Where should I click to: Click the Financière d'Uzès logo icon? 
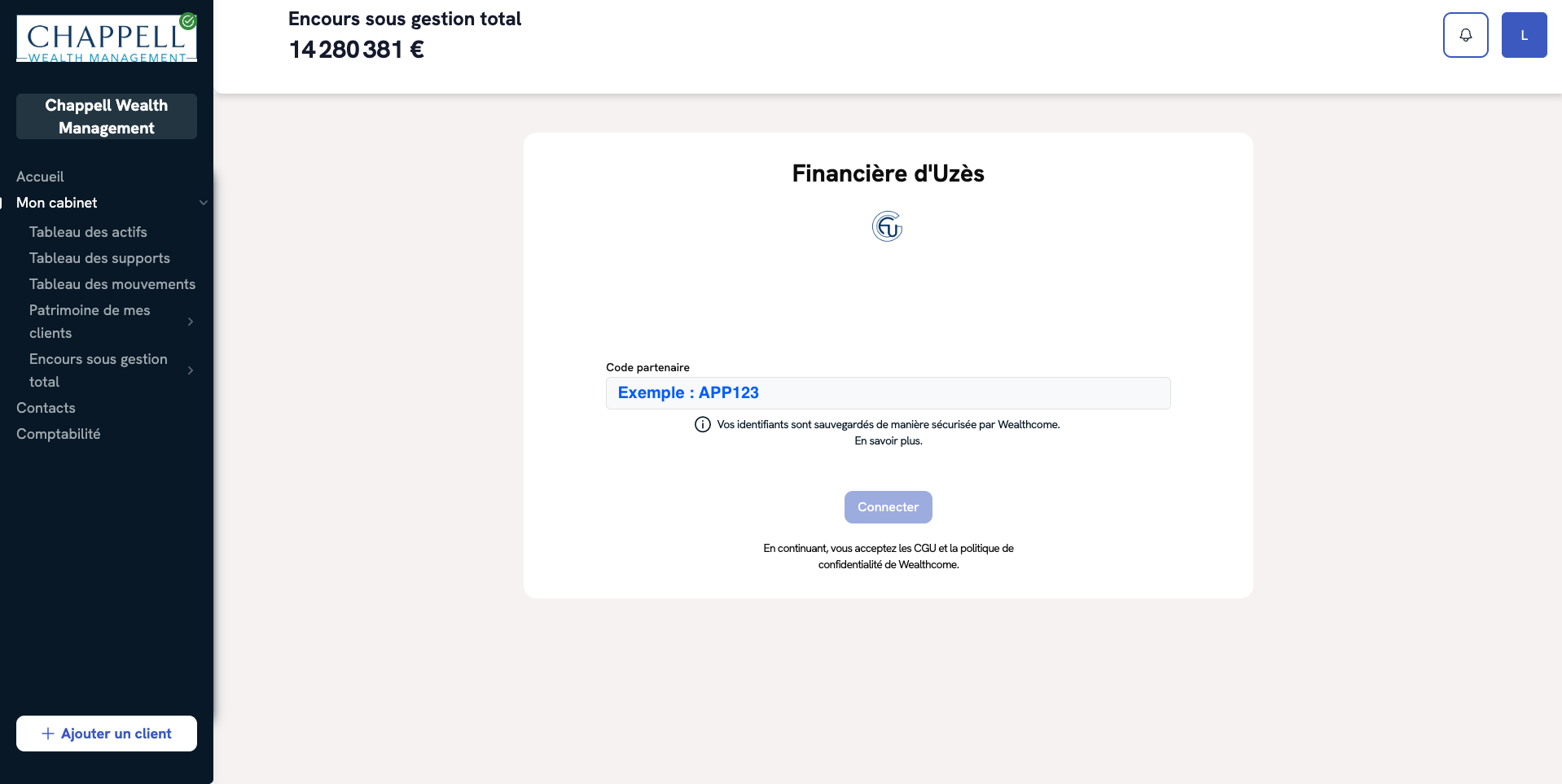click(x=887, y=226)
